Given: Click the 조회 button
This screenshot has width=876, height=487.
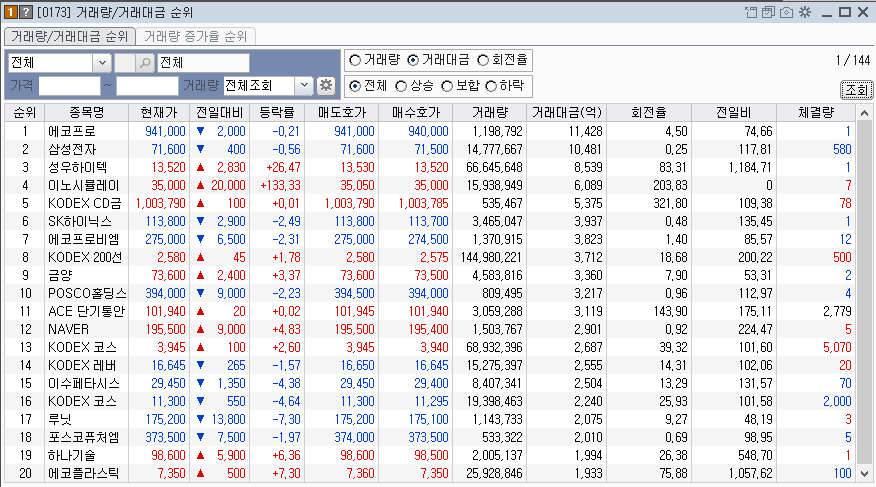Looking at the screenshot, I should click(856, 89).
